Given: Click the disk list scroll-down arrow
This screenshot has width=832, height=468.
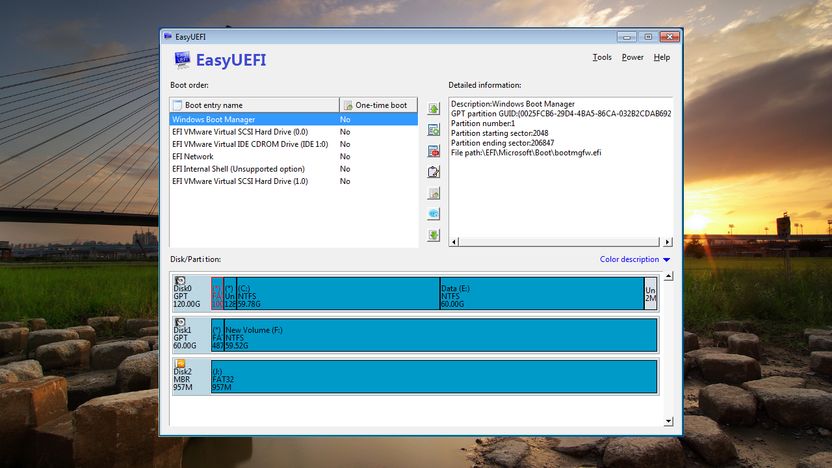Looking at the screenshot, I should point(669,421).
